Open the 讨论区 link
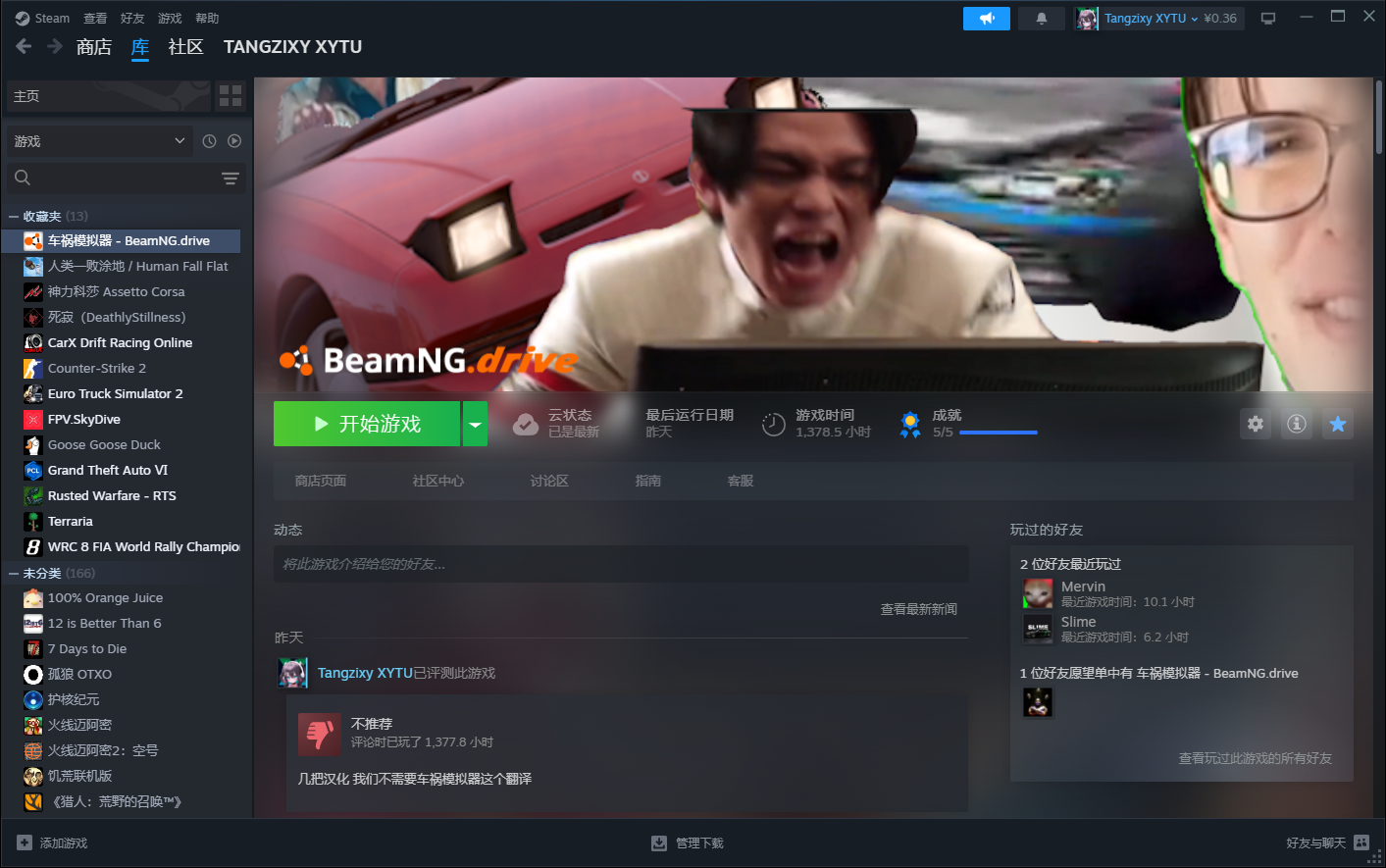The width and height of the screenshot is (1386, 868). point(549,481)
